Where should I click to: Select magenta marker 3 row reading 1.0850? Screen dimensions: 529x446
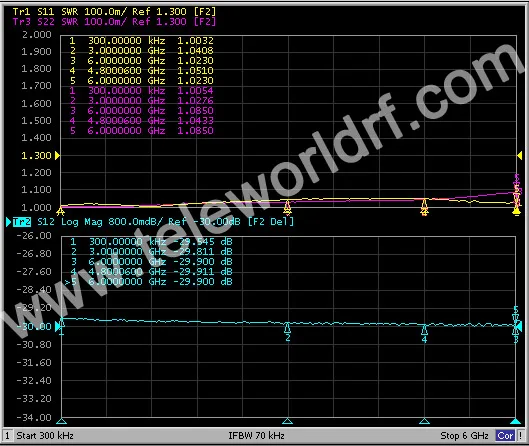pos(141,111)
